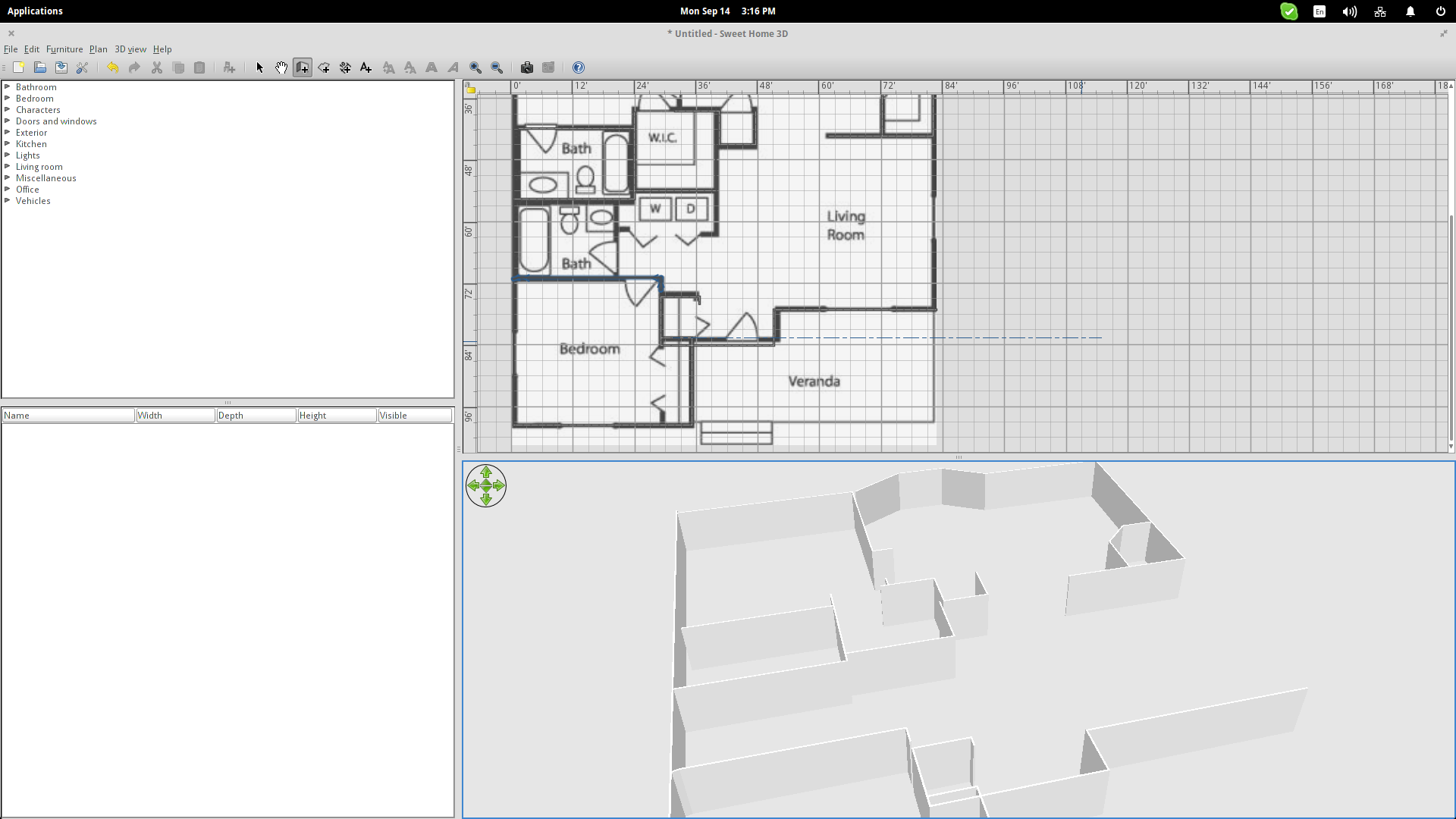This screenshot has height=819, width=1456.
Task: Expand the Living room category
Action: [x=8, y=166]
